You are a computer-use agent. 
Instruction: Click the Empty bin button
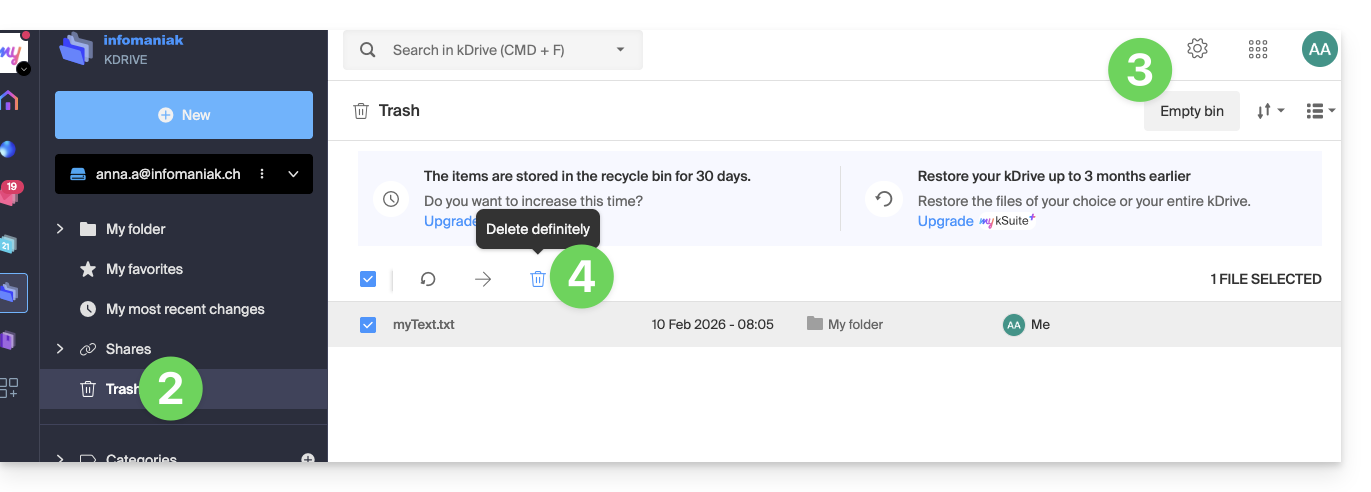click(1191, 111)
